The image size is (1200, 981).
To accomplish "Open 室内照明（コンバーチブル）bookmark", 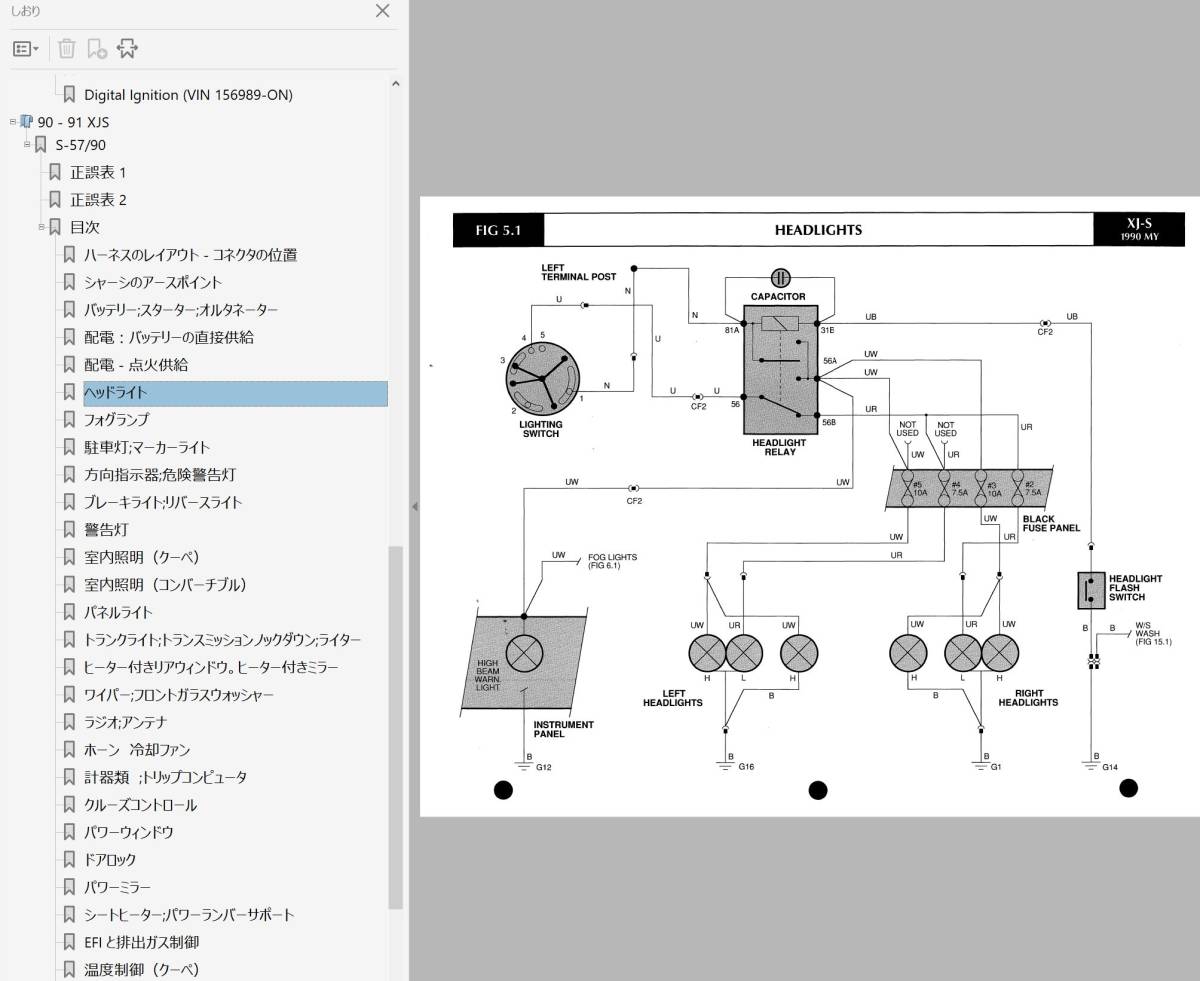I will (x=165, y=585).
